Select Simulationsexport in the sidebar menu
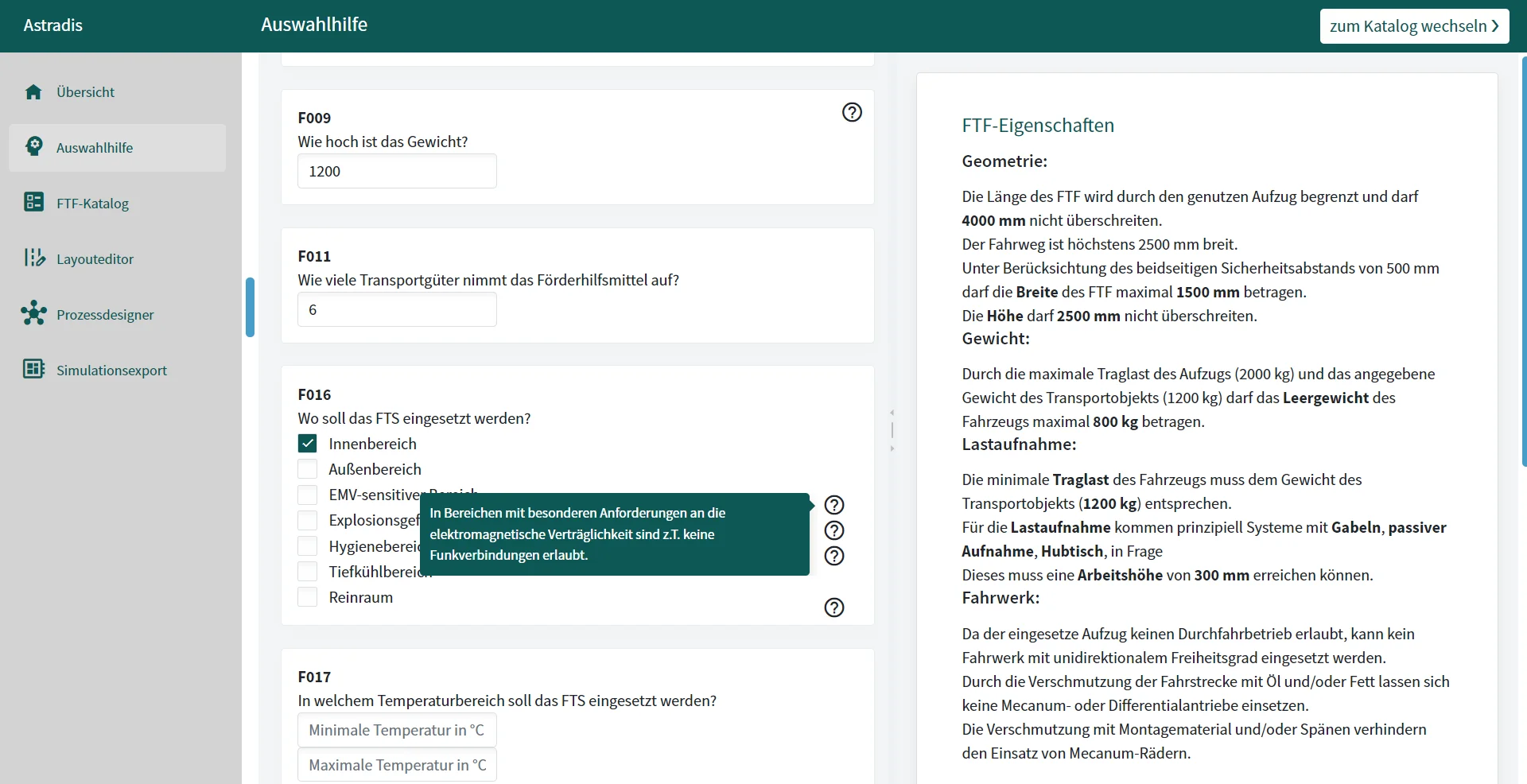1527x784 pixels. click(x=111, y=371)
